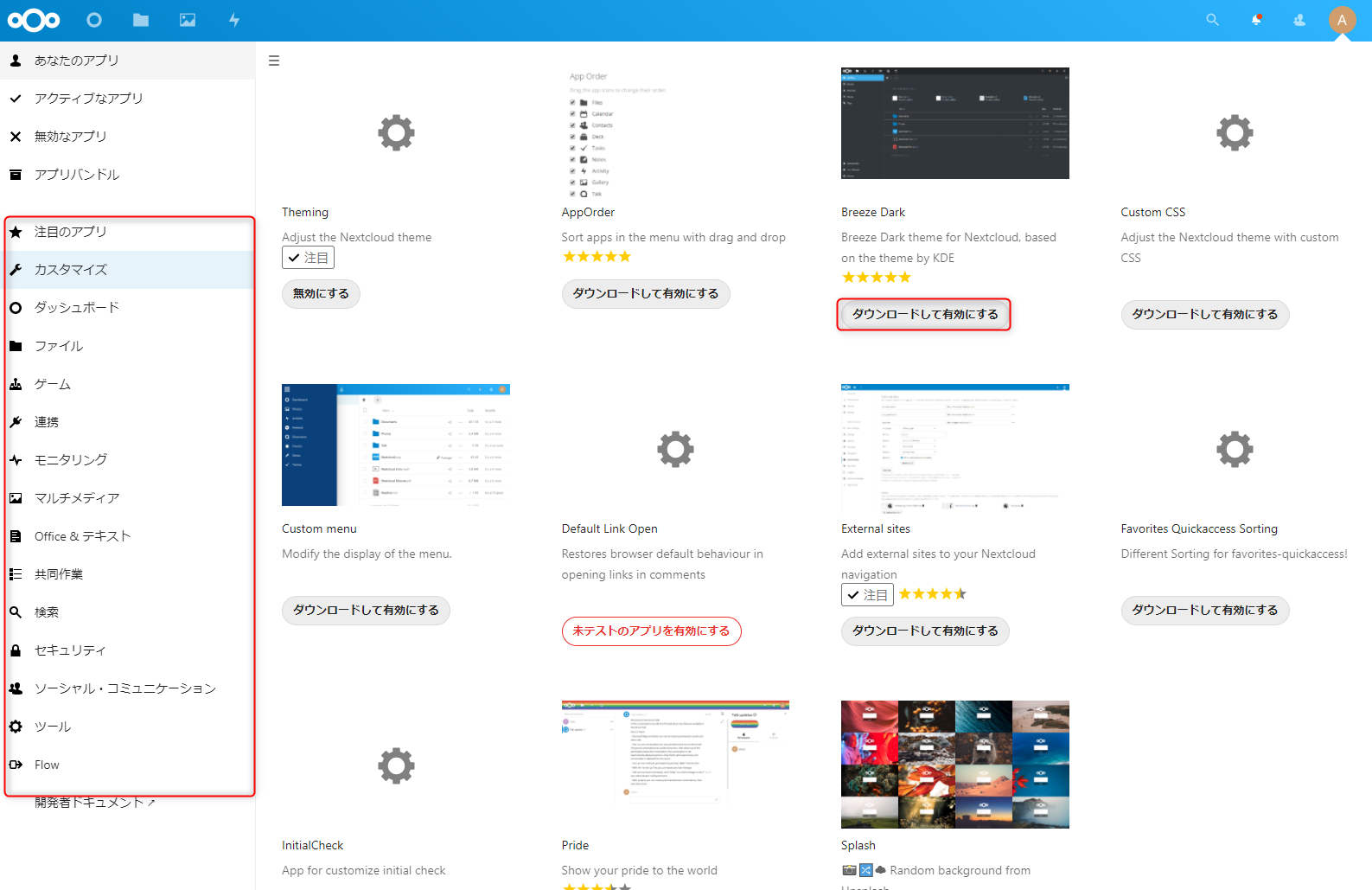Toggle the hamburger navigation menu icon
The width and height of the screenshot is (1372, 890).
[x=274, y=61]
